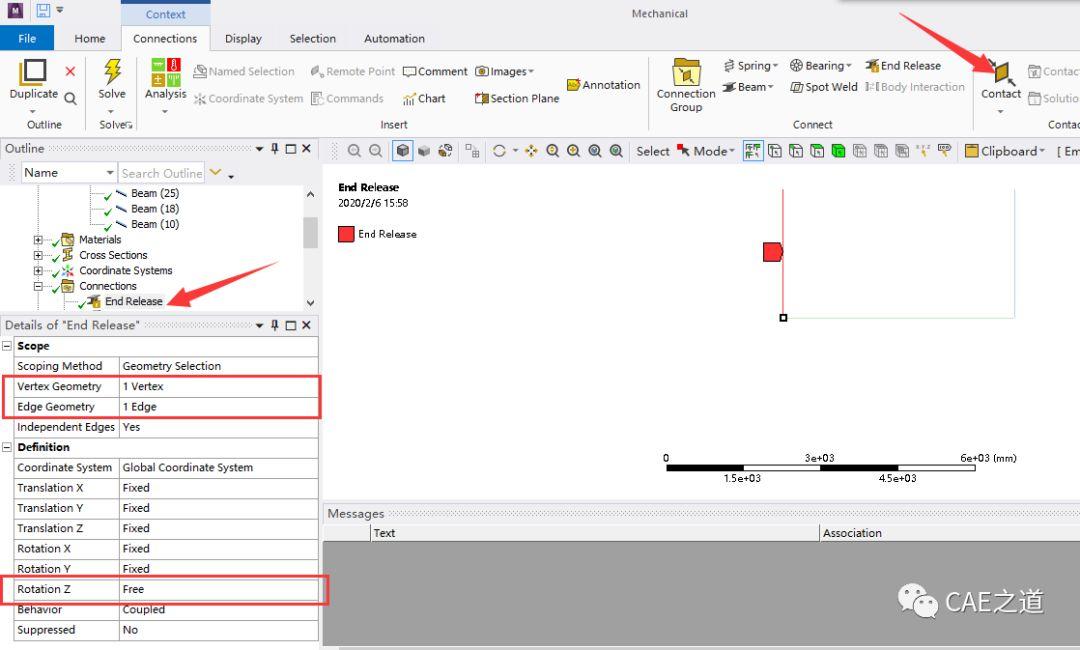
Task: Insert a Spot Weld connection
Action: point(824,87)
